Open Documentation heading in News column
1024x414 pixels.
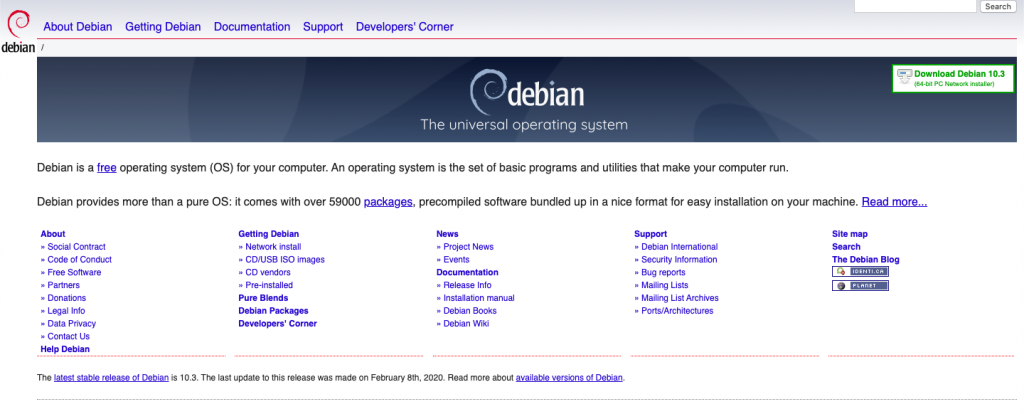[467, 272]
